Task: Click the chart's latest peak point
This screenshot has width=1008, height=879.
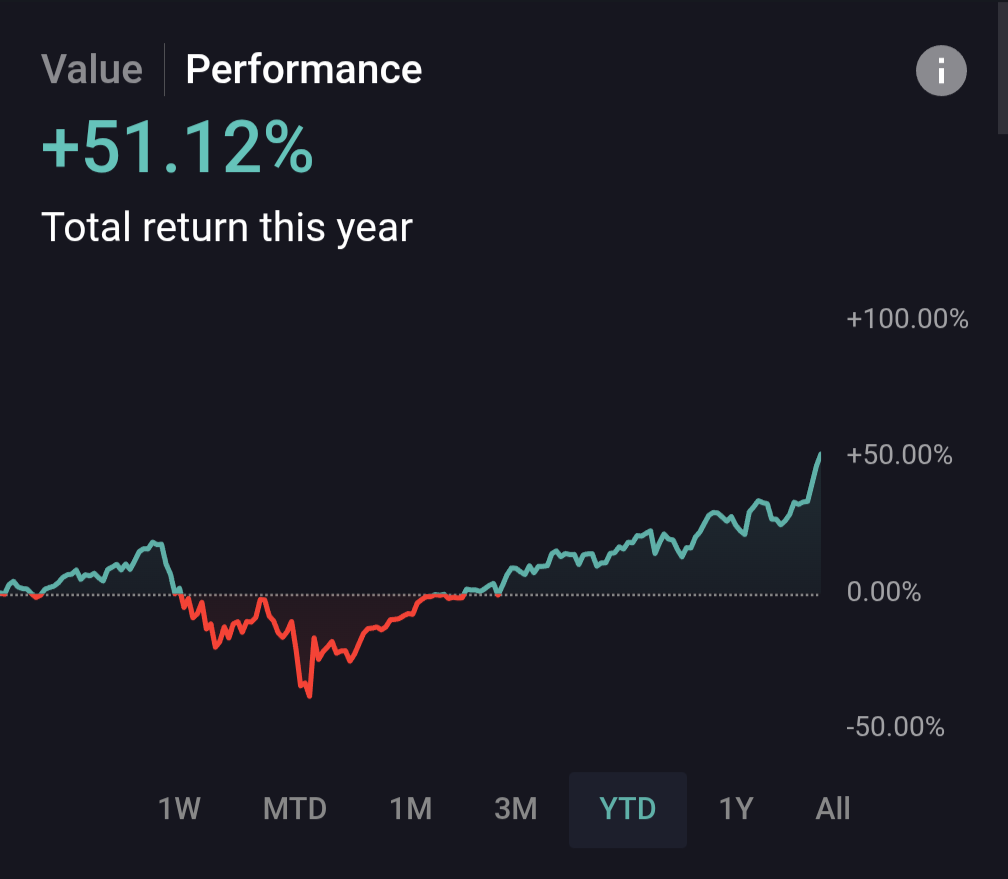Action: (x=820, y=455)
